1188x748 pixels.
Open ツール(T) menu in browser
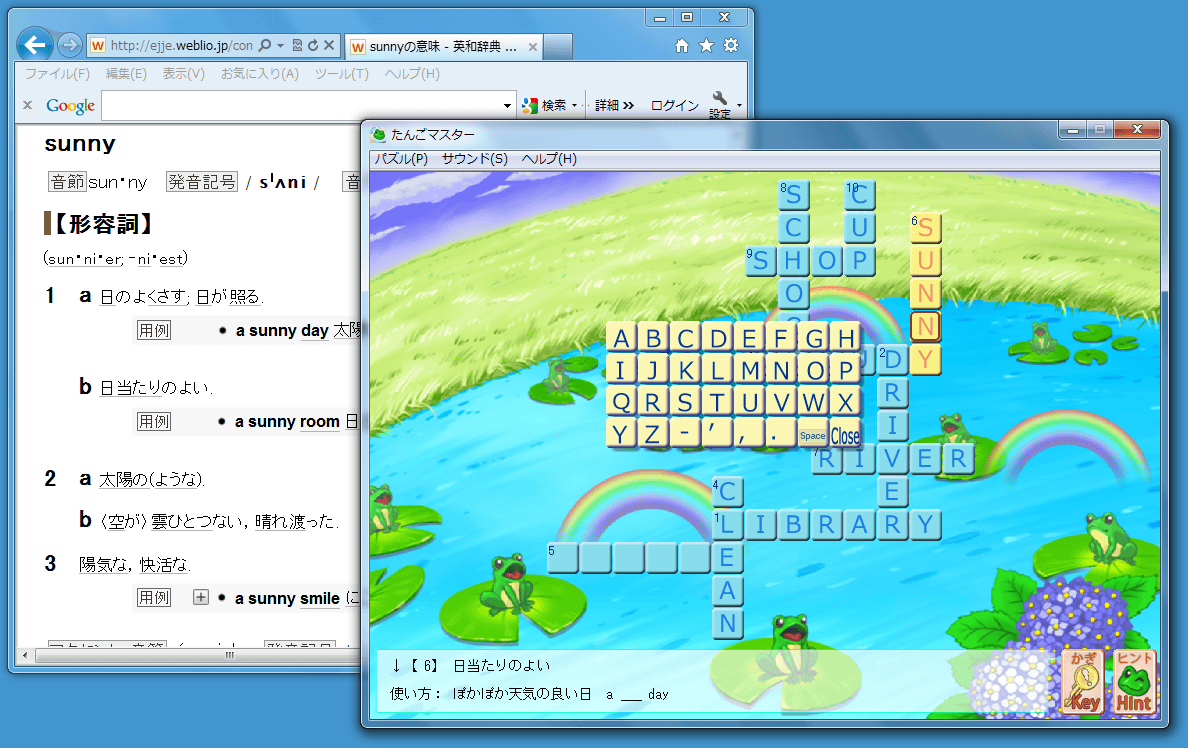tap(341, 74)
